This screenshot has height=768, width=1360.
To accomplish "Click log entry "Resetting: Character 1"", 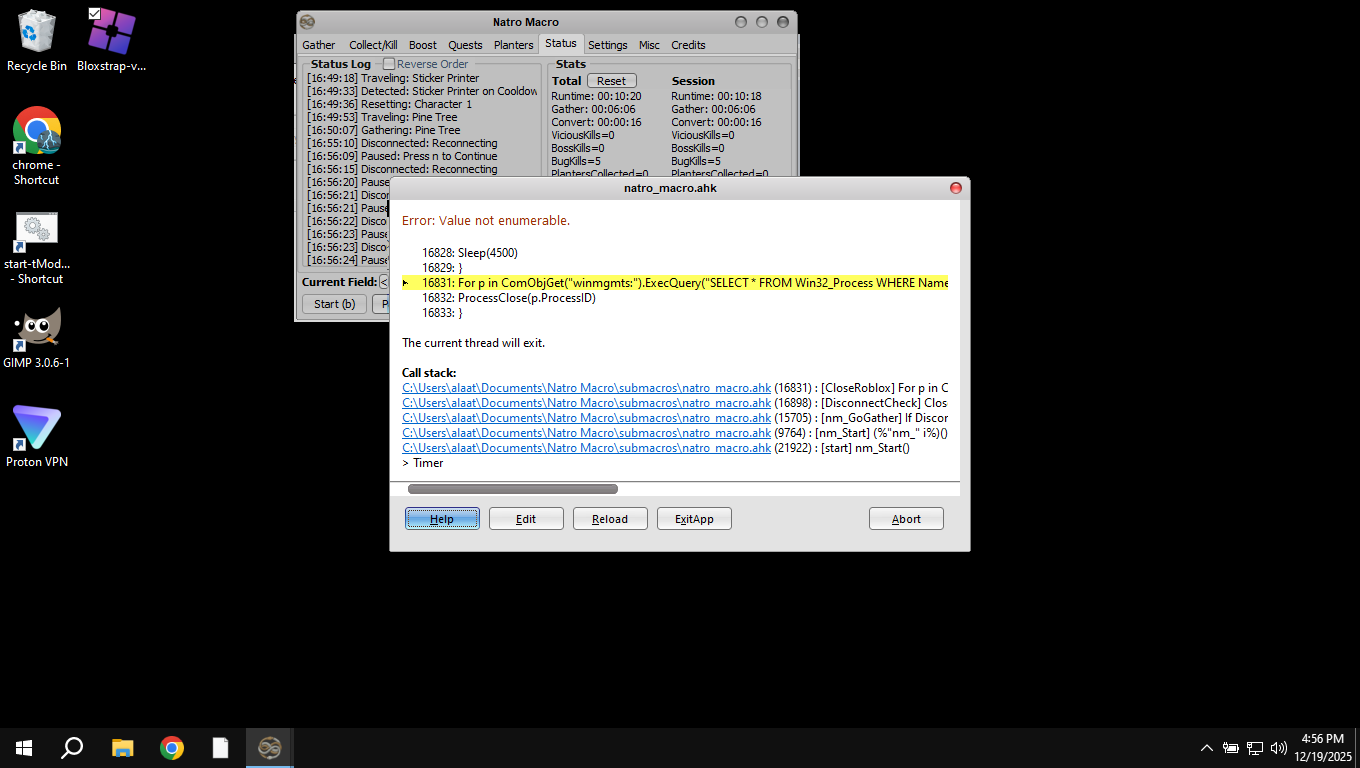I will tap(390, 104).
